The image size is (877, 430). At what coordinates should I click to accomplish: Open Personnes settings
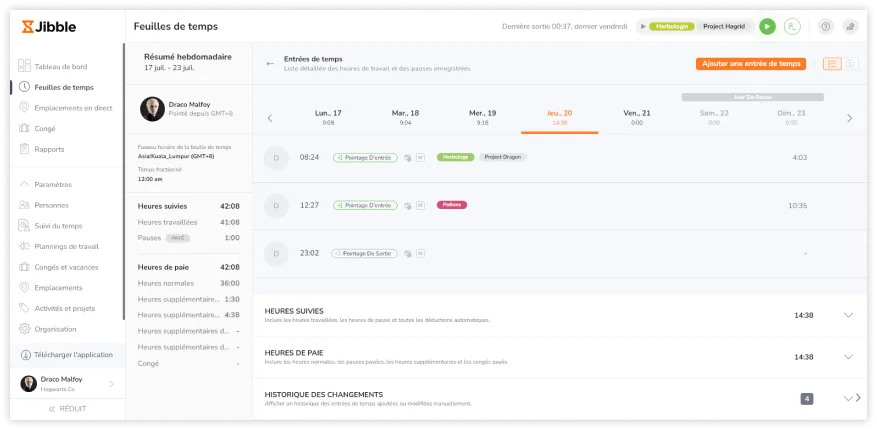click(51, 205)
